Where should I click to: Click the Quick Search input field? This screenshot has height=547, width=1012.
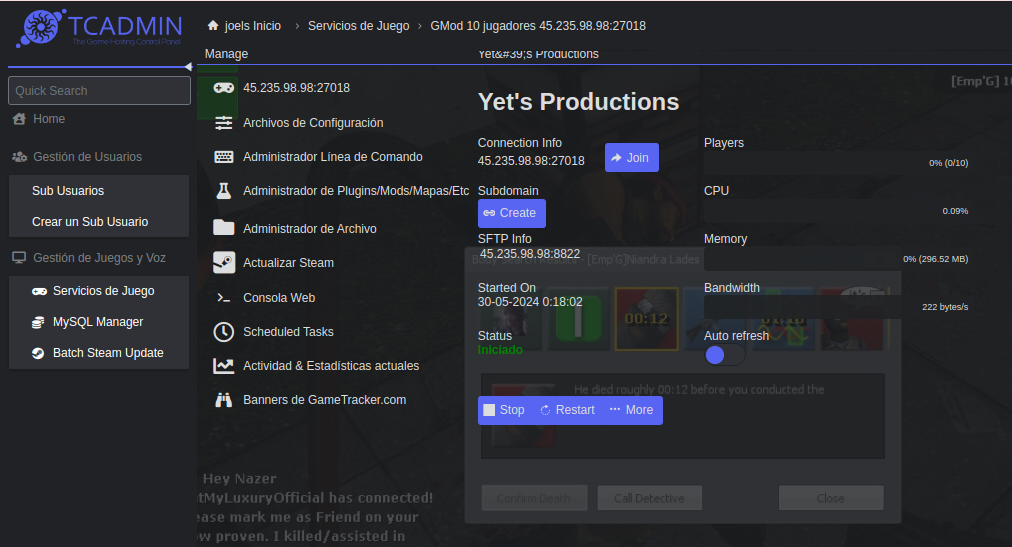click(x=99, y=91)
